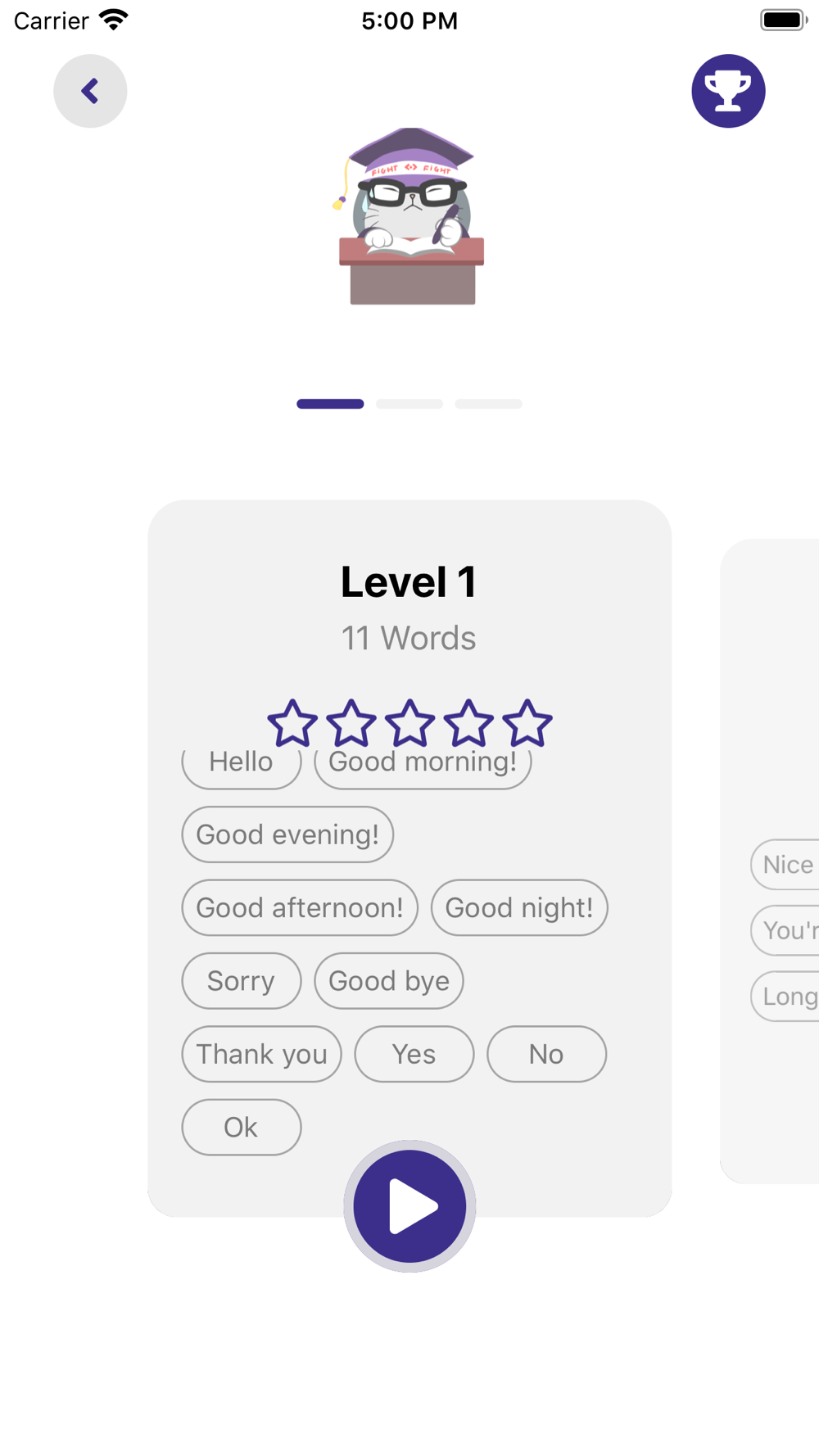Select the "Sorry" word chip
Screen dimensions: 819x1456
click(x=242, y=981)
